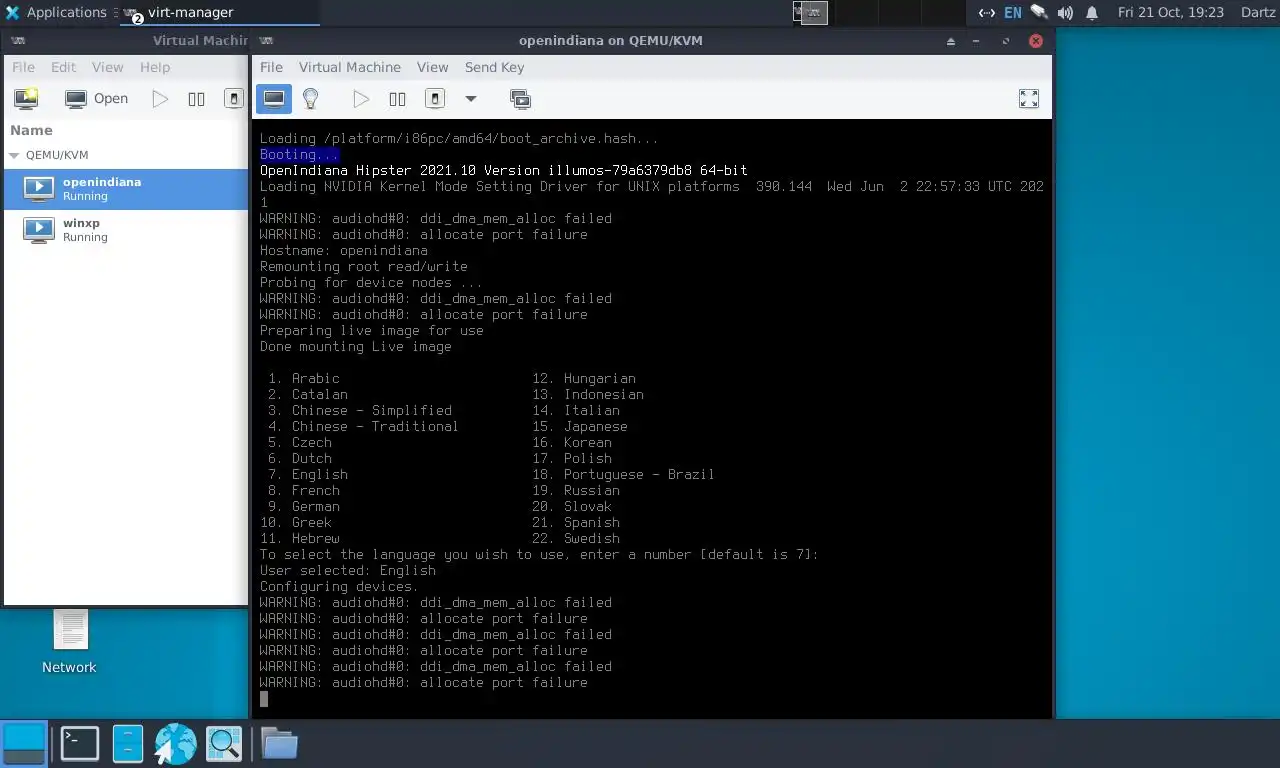Click inside VM console at cursor
Image resolution: width=1280 pixels, height=768 pixels.
(264, 699)
